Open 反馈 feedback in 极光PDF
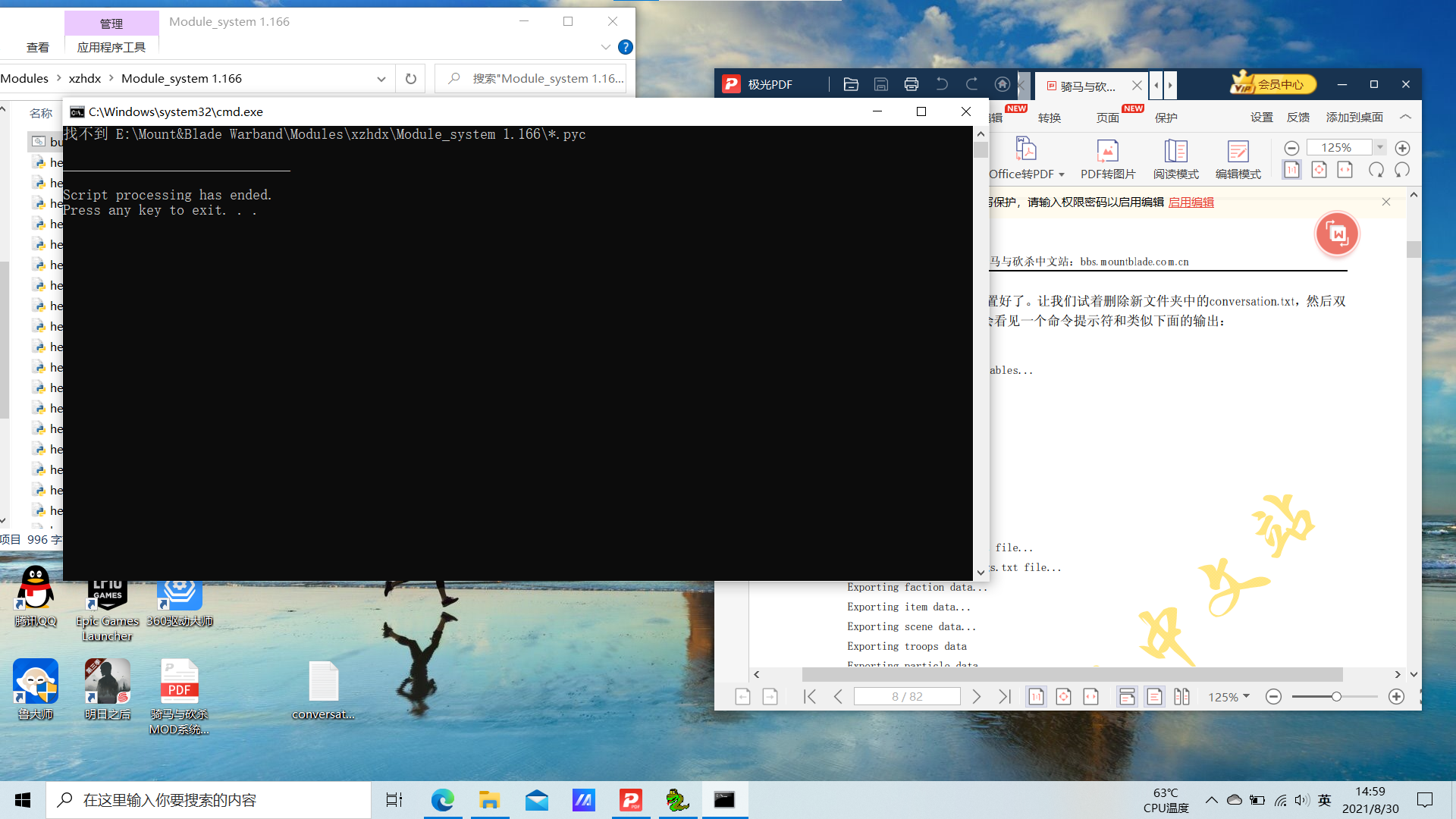This screenshot has width=1456, height=819. (1298, 118)
